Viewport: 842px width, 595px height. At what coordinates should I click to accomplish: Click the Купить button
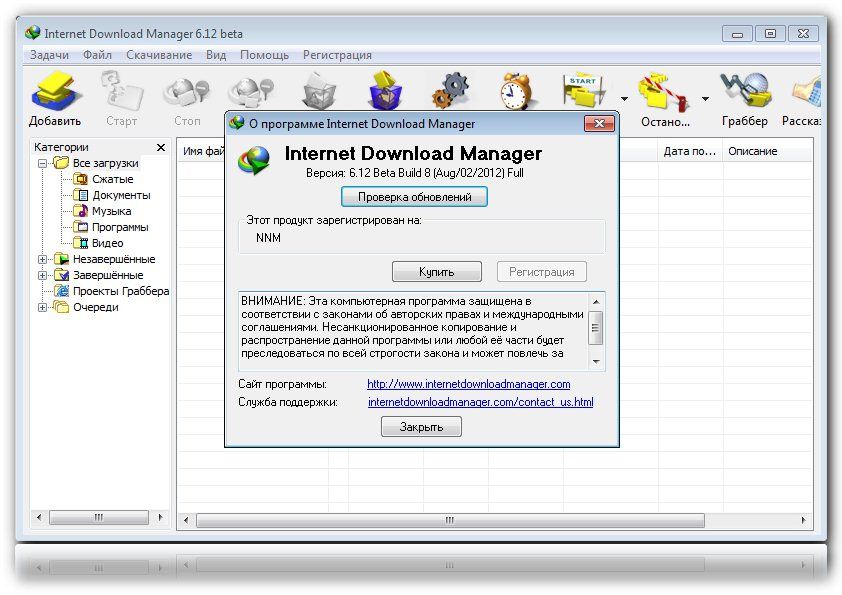(x=437, y=272)
